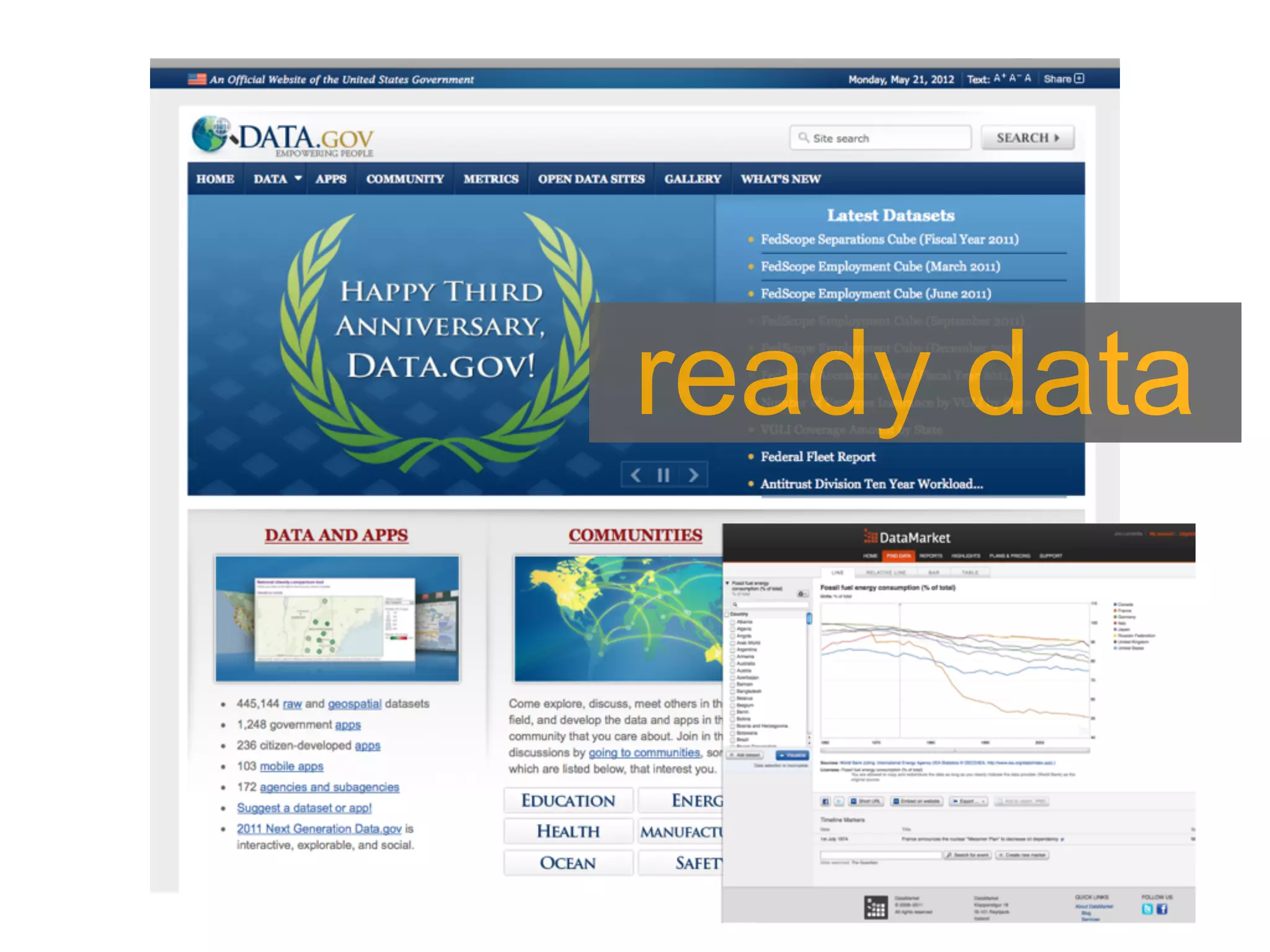1270x952 pixels.
Task: Click Add dataset in DataMarket sidebar
Action: [745, 755]
